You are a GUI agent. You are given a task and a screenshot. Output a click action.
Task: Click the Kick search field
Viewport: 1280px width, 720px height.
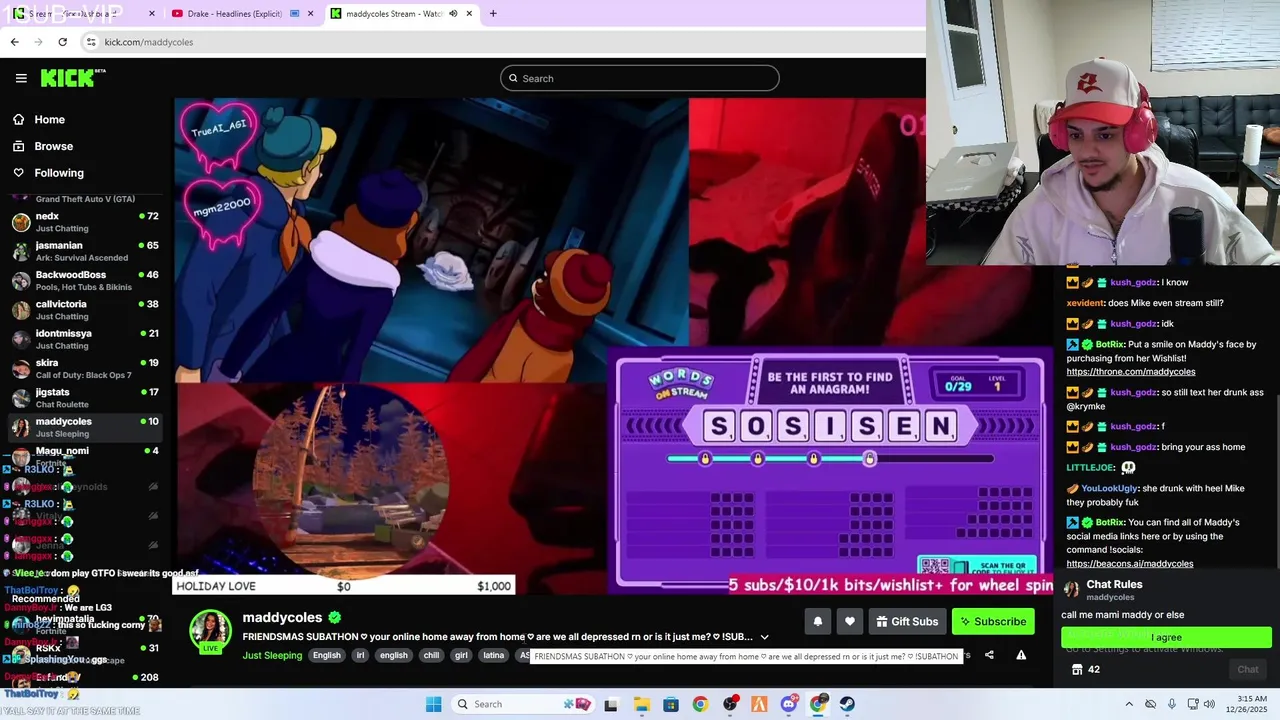tap(640, 78)
